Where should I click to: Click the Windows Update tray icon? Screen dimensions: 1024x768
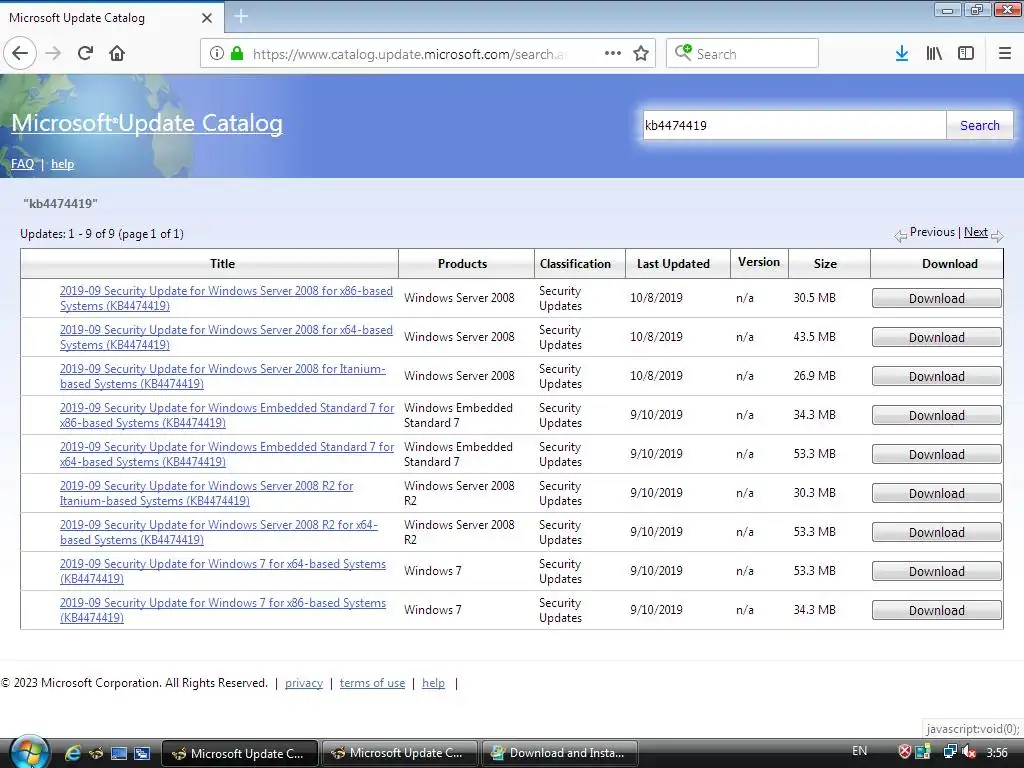[x=923, y=752]
